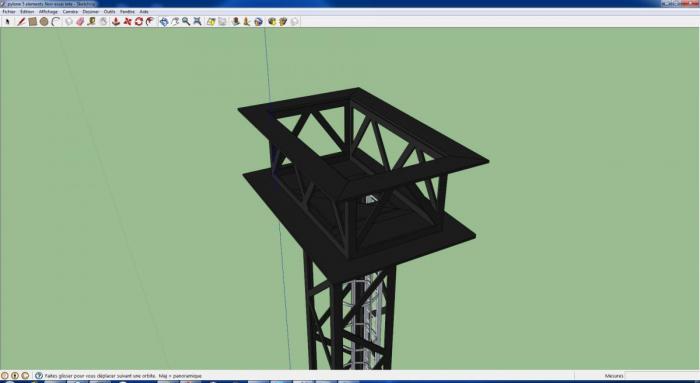
Task: Click the Toggle Terrain icon
Action: point(222,21)
